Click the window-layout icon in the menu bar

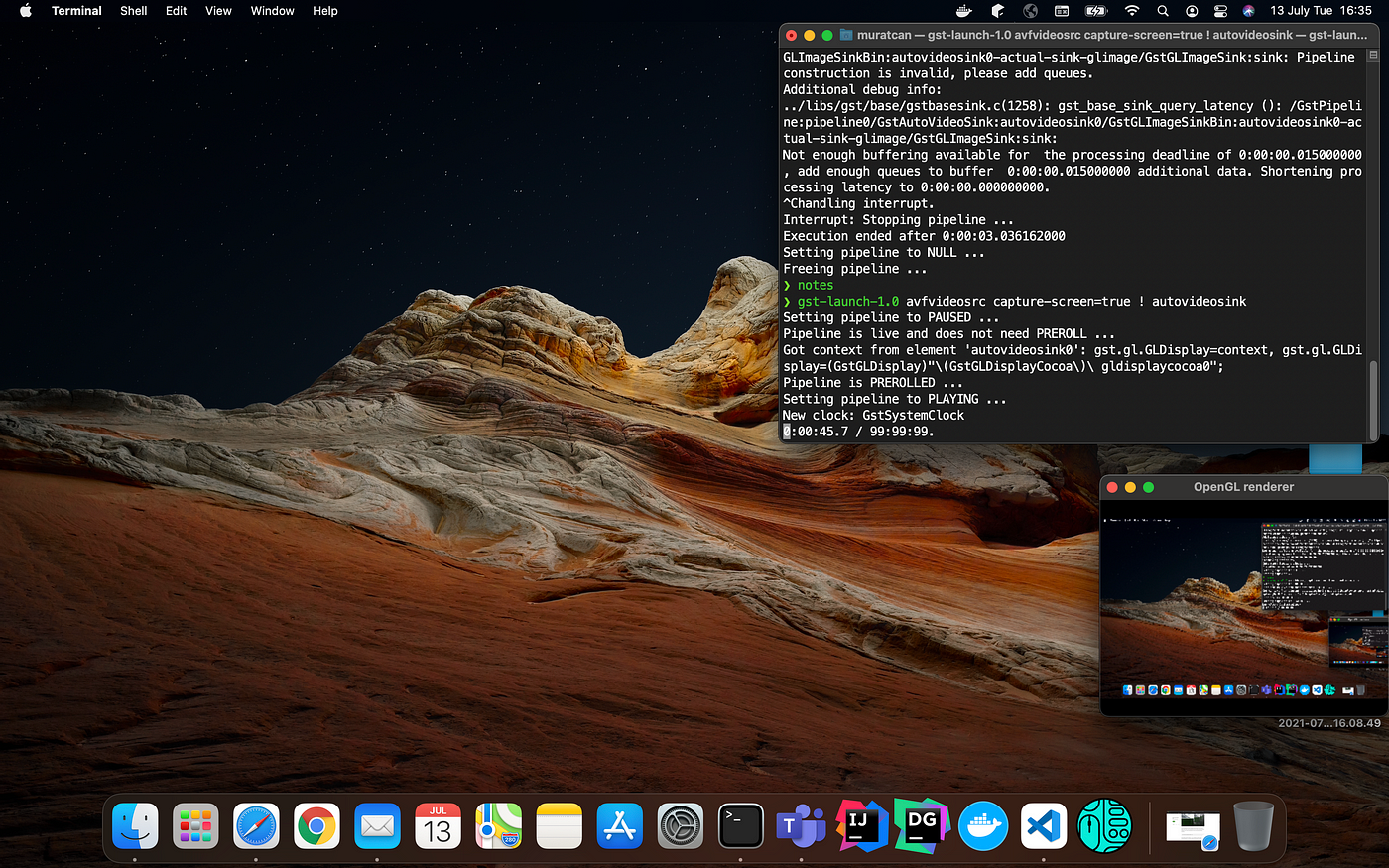(x=1062, y=11)
